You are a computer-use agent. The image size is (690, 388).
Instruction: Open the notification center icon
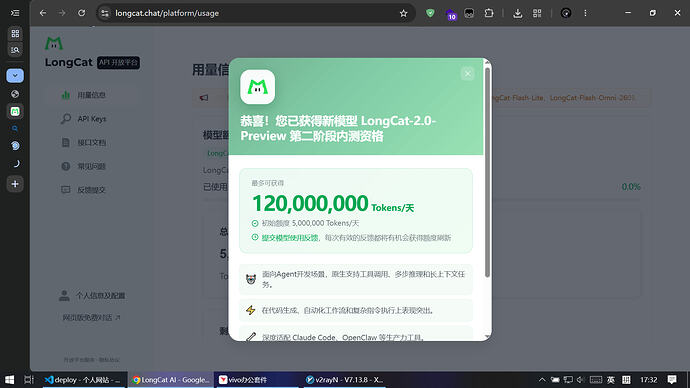click(x=672, y=380)
